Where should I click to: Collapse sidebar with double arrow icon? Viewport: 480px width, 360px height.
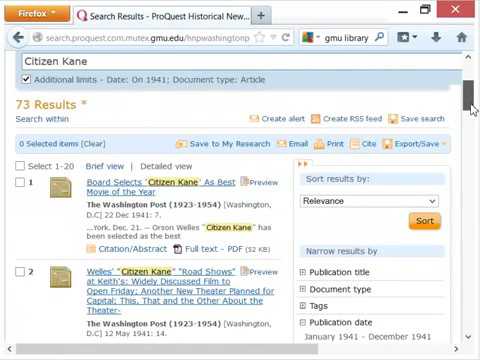coord(302,164)
